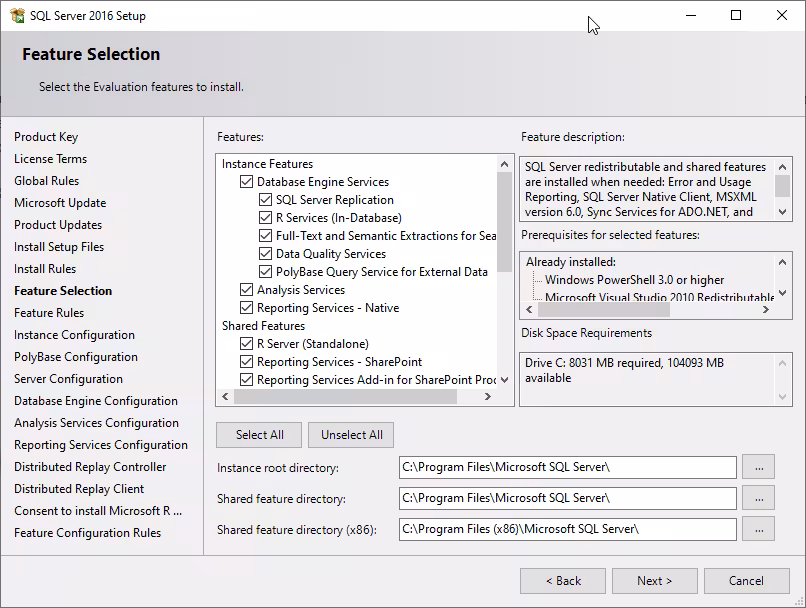Browse for Shared feature directory
This screenshot has width=806, height=608.
759,498
